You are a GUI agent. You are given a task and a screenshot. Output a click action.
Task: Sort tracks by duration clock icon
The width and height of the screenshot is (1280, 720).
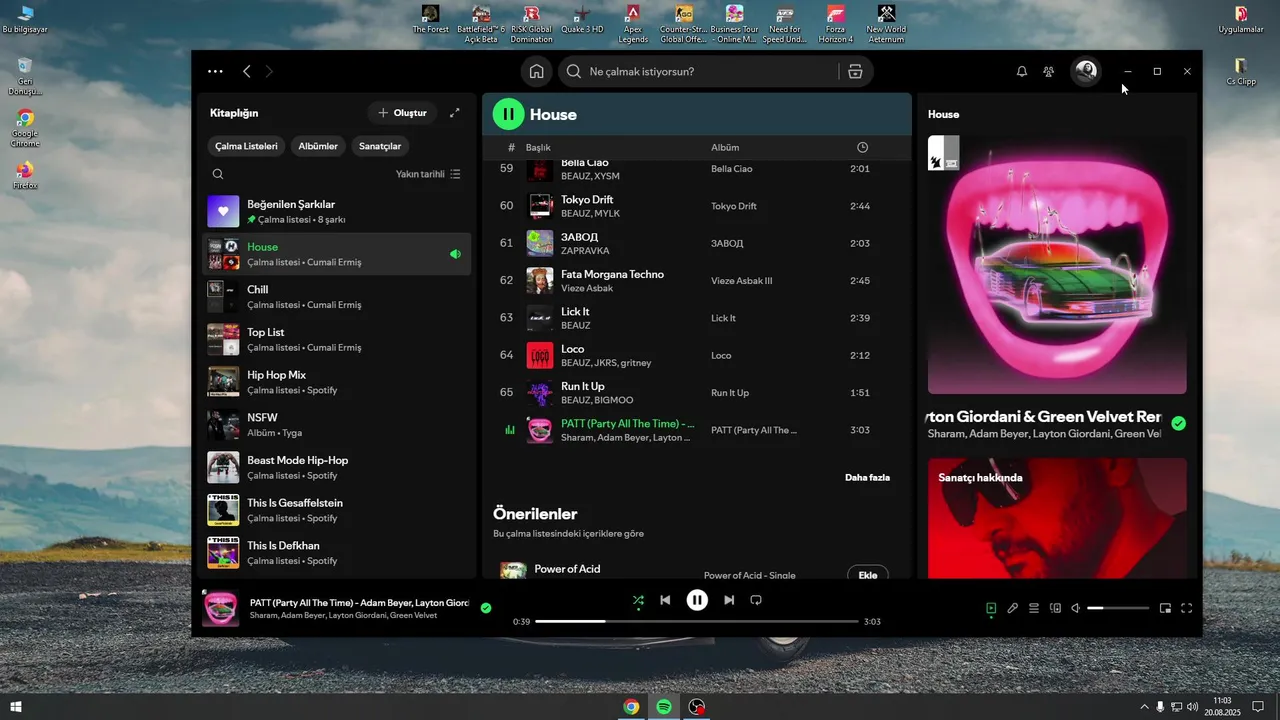[862, 147]
